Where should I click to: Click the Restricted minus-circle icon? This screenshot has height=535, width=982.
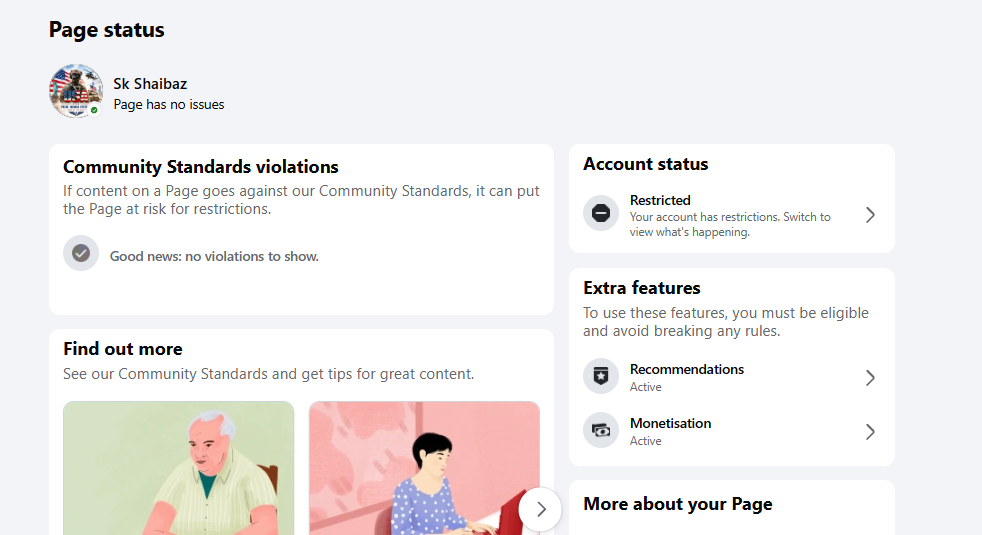pos(601,213)
